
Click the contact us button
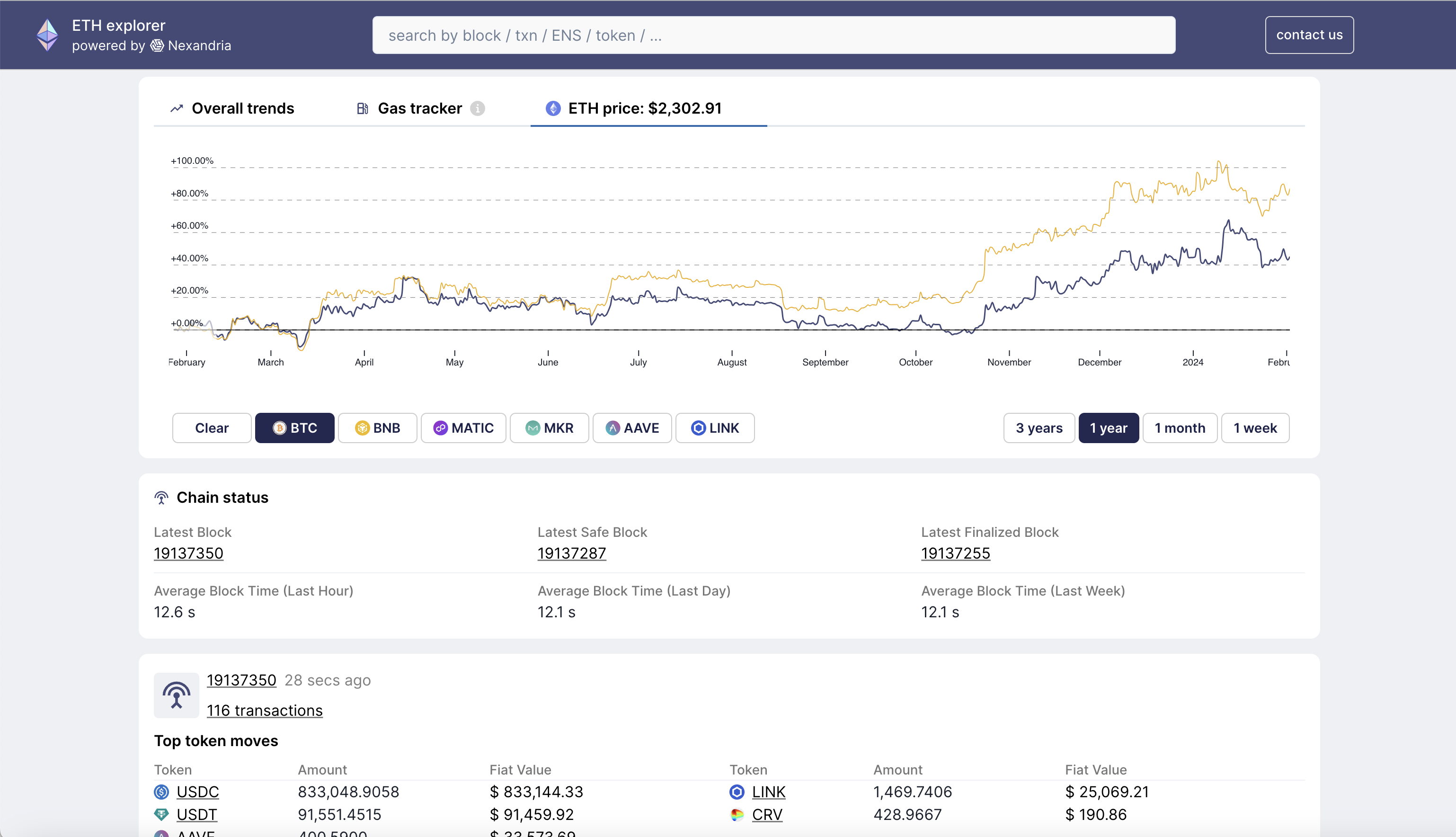[x=1309, y=35]
